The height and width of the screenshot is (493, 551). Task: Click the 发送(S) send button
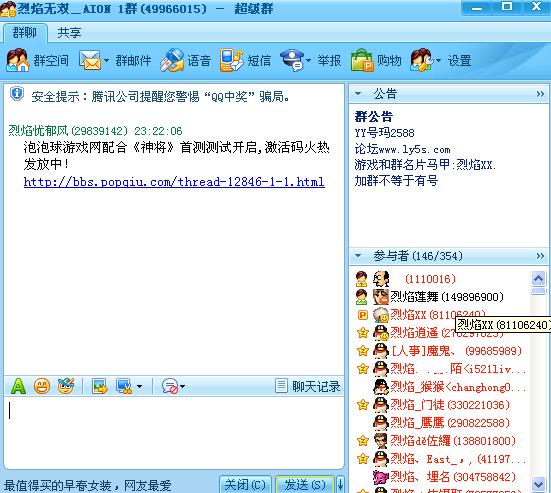[305, 485]
